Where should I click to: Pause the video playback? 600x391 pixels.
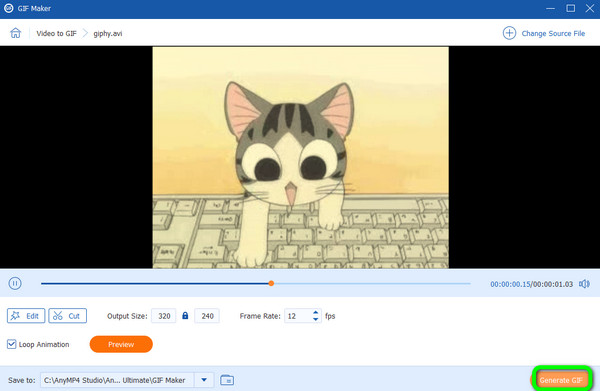click(x=15, y=283)
